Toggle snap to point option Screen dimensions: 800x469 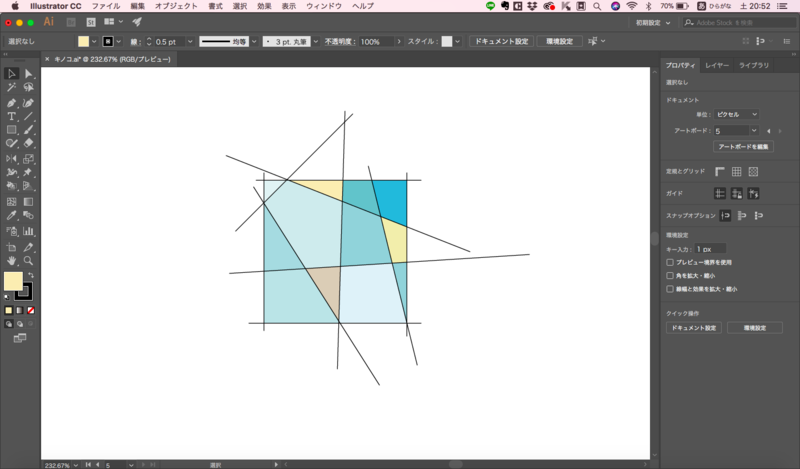(725, 215)
